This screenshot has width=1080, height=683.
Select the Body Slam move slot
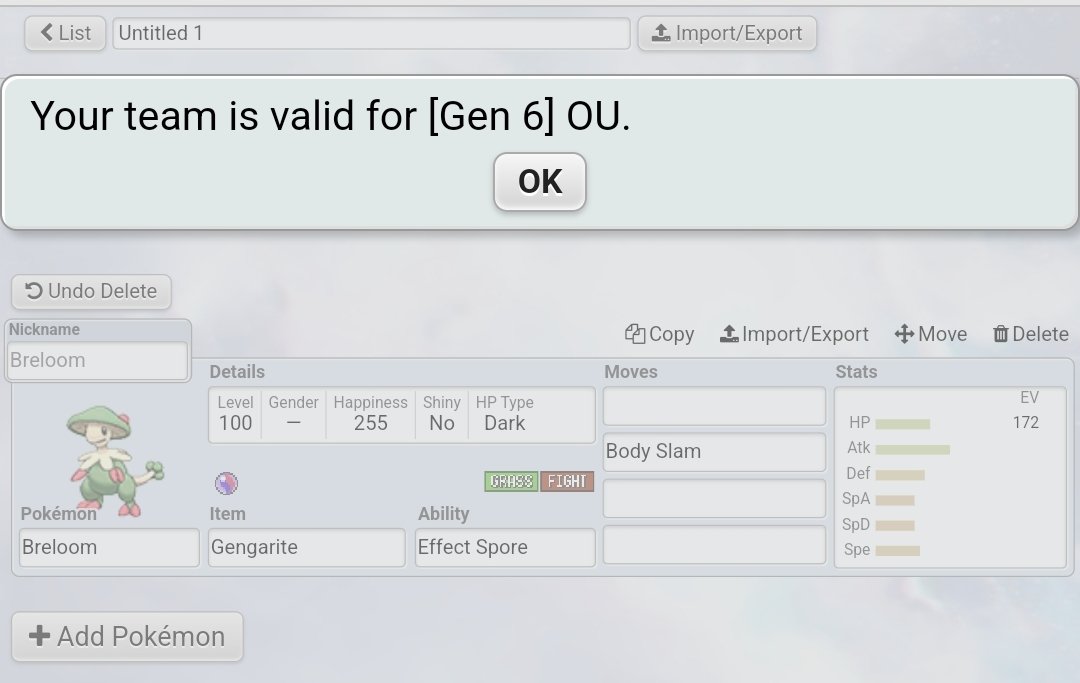pos(714,451)
